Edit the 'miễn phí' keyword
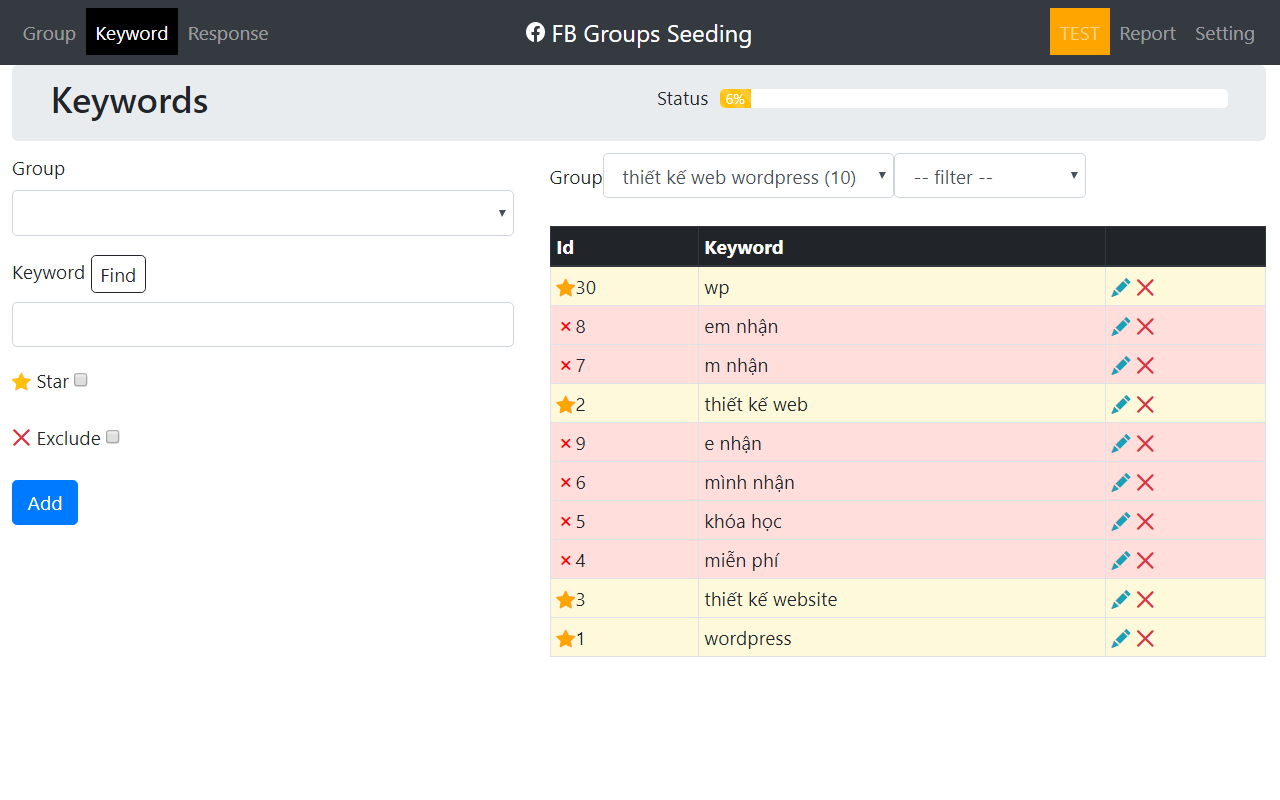 (1121, 560)
